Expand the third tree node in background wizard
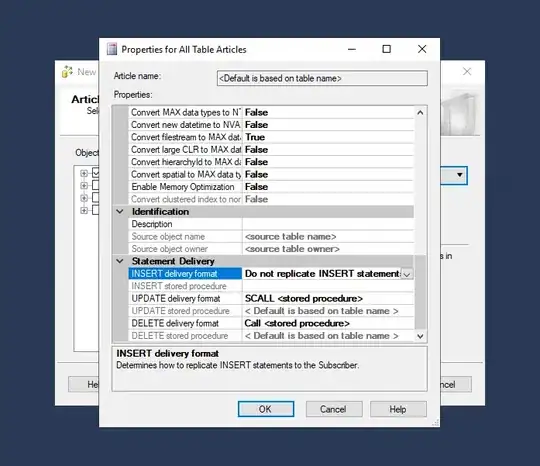 [x=84, y=198]
